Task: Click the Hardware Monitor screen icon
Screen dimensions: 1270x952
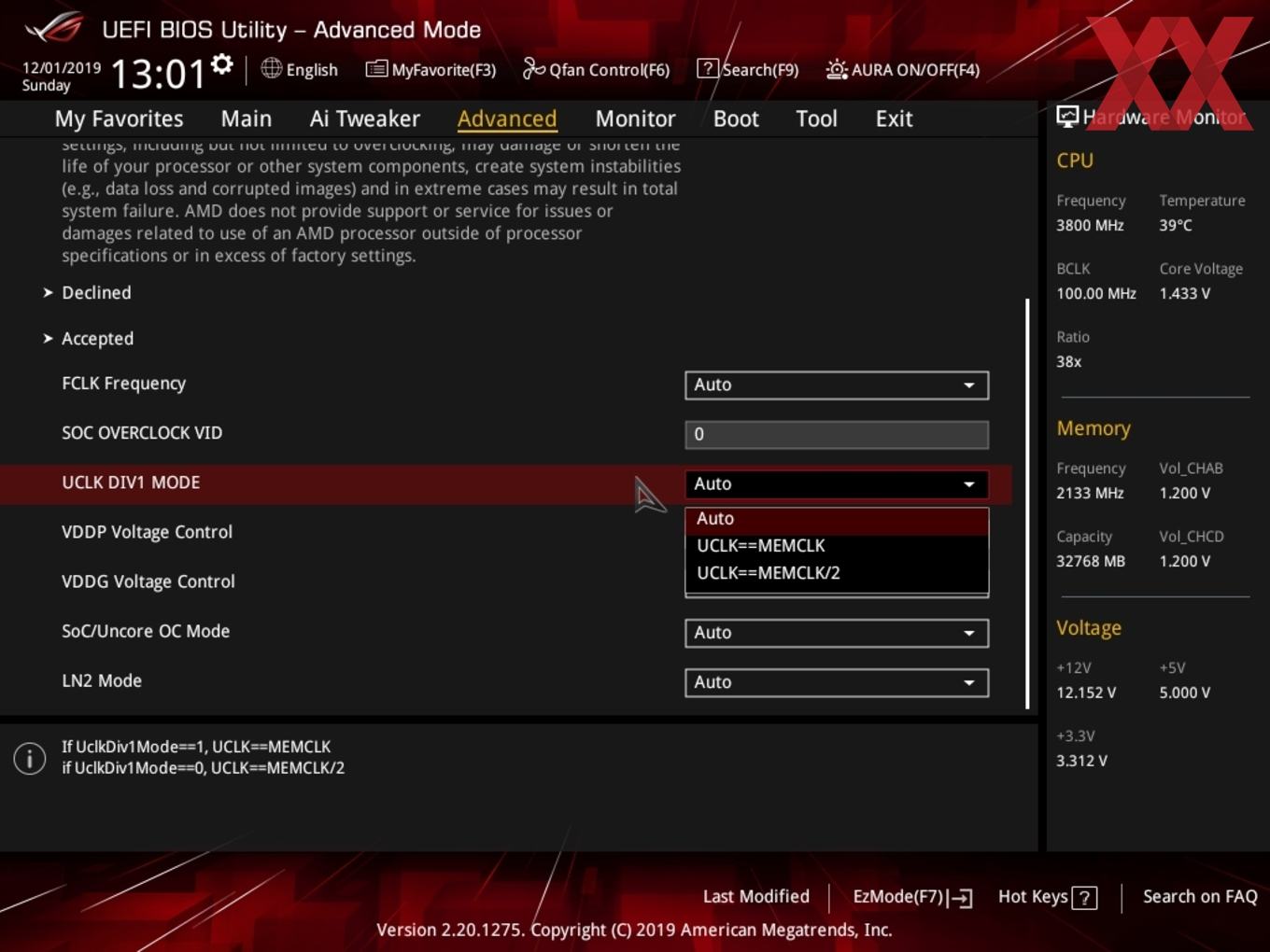Action: click(1067, 117)
